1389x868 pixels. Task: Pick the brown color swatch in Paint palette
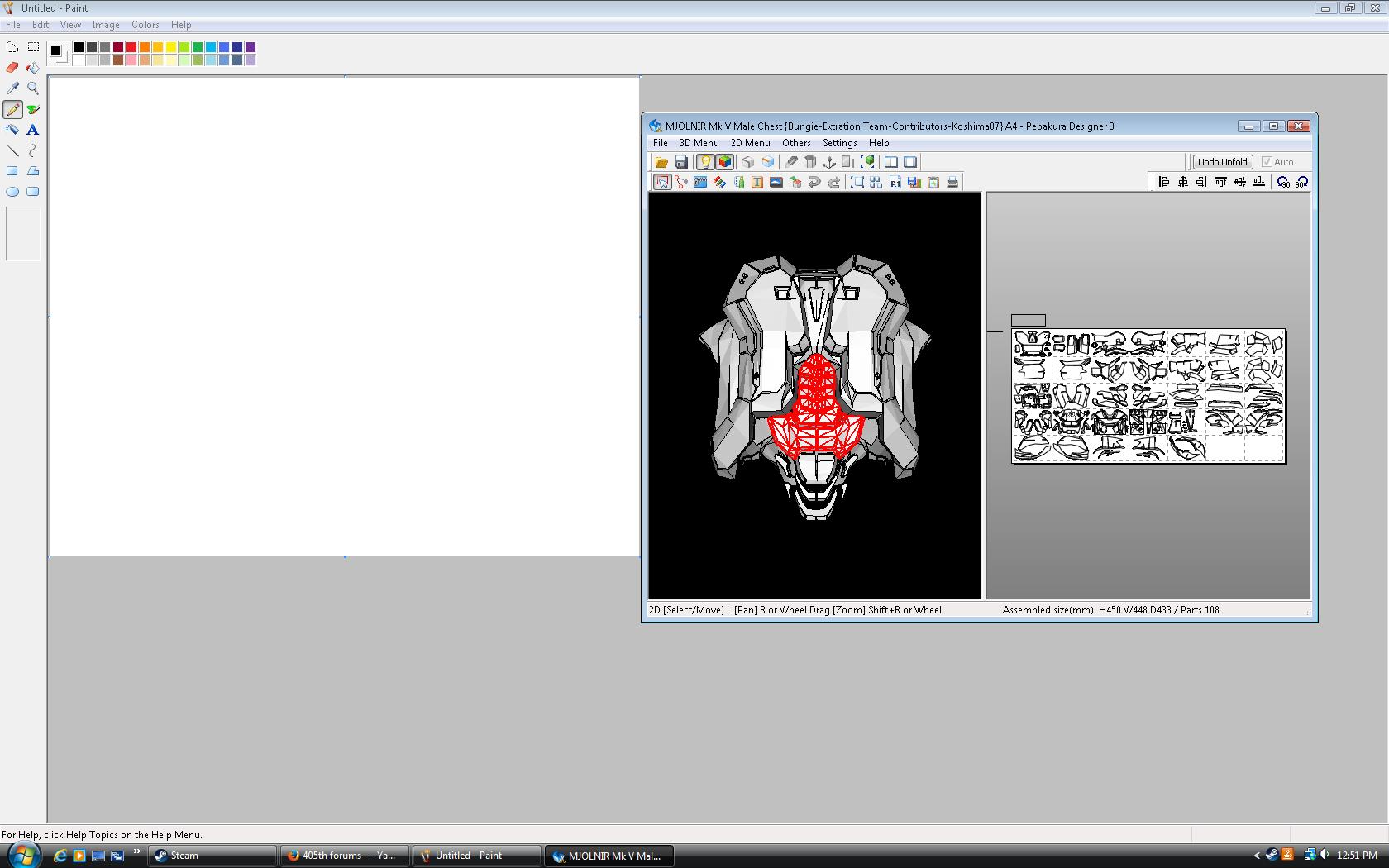pos(118,60)
